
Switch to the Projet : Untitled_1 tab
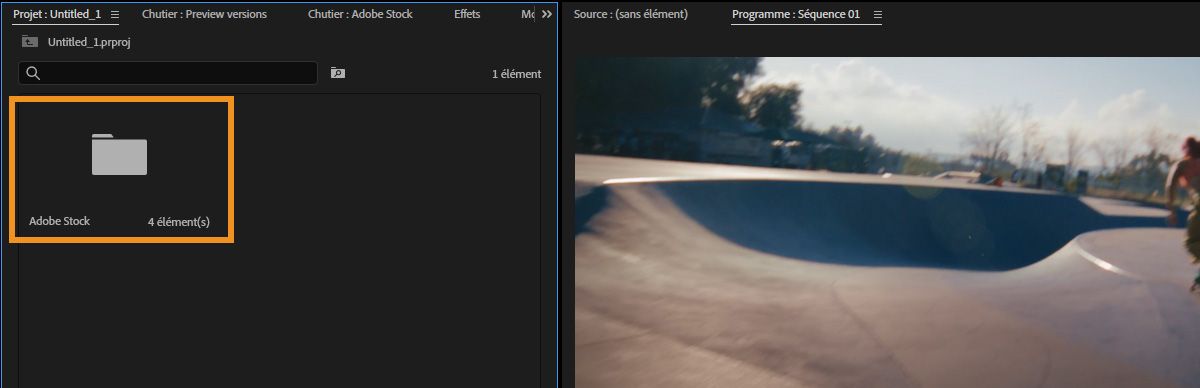[x=57, y=15]
